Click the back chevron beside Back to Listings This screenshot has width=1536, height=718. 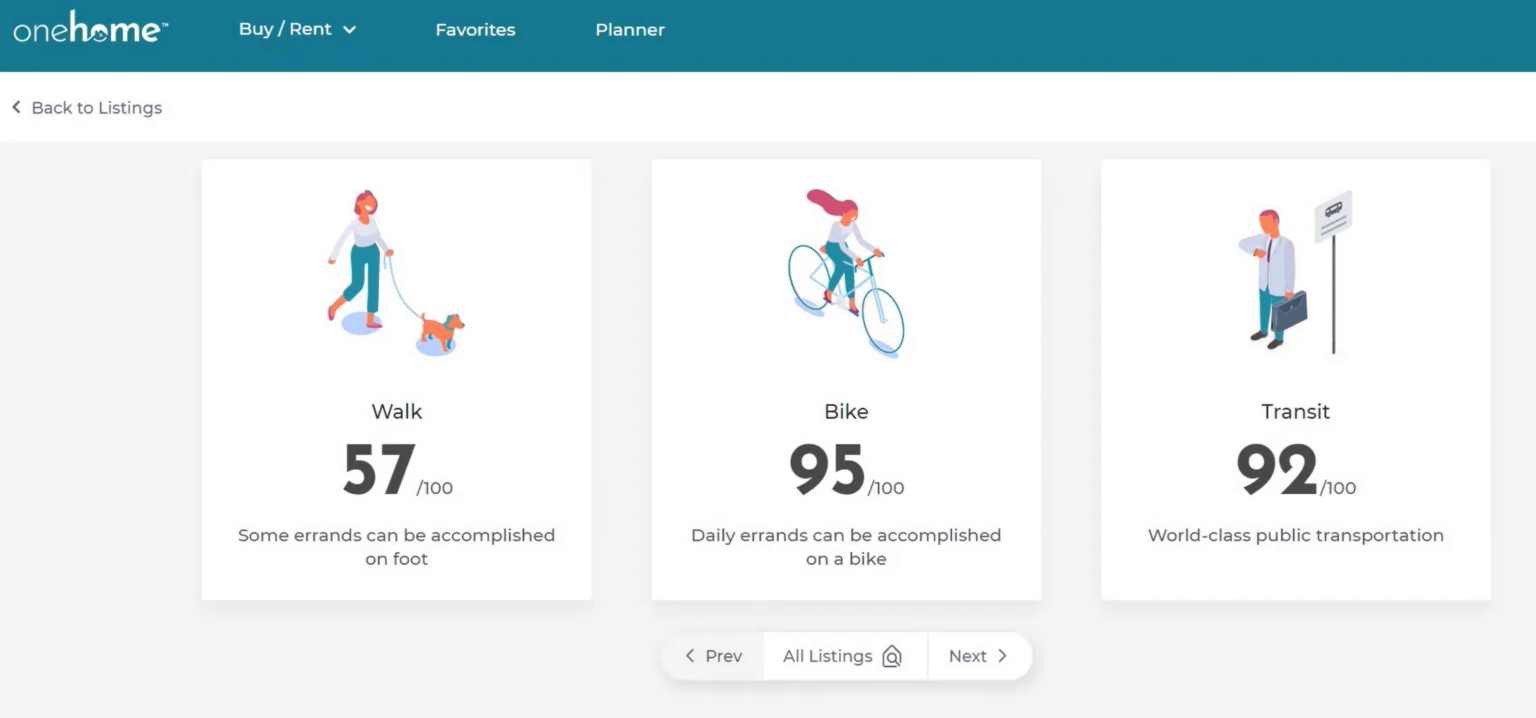[x=17, y=107]
